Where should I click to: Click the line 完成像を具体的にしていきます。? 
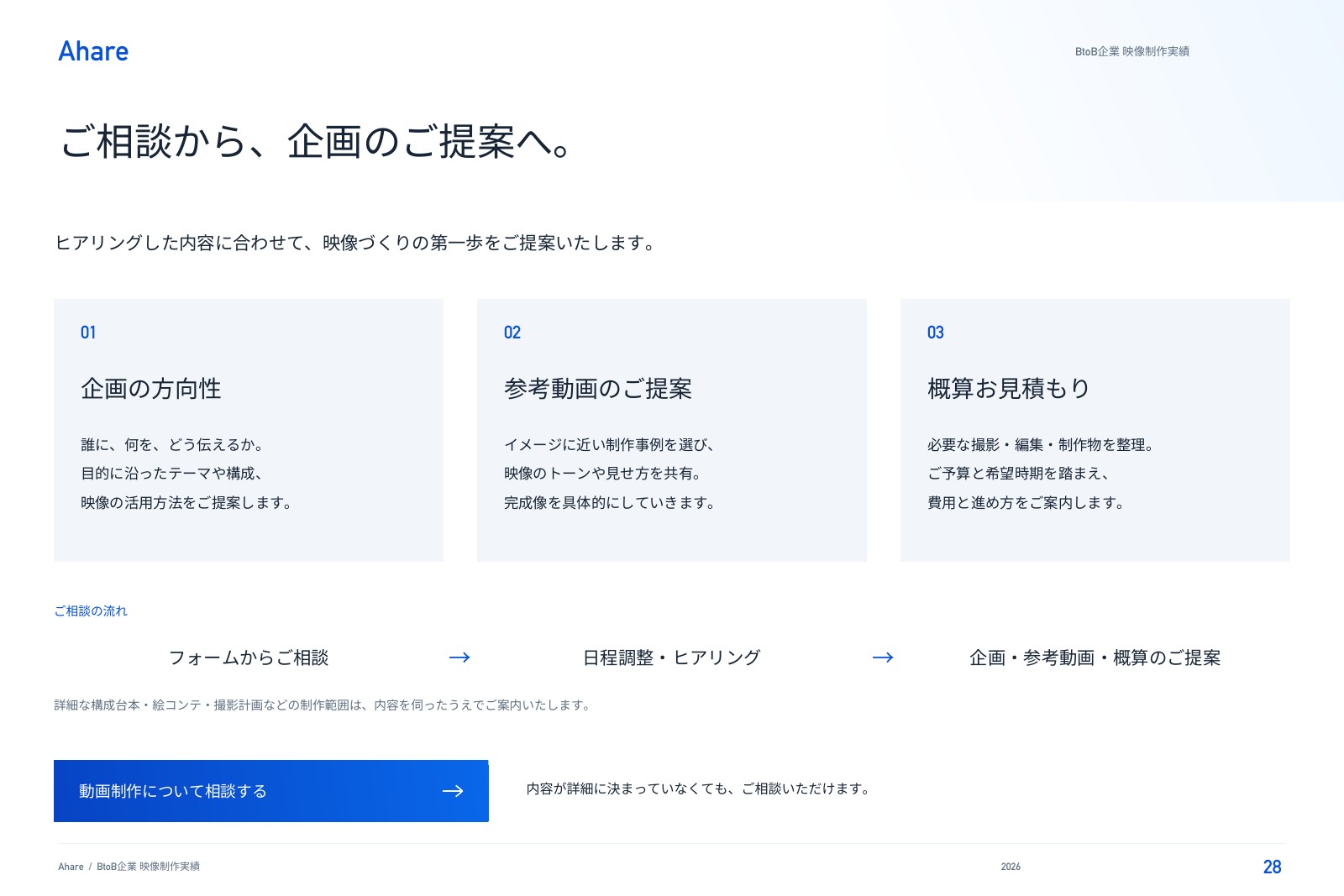coord(609,503)
